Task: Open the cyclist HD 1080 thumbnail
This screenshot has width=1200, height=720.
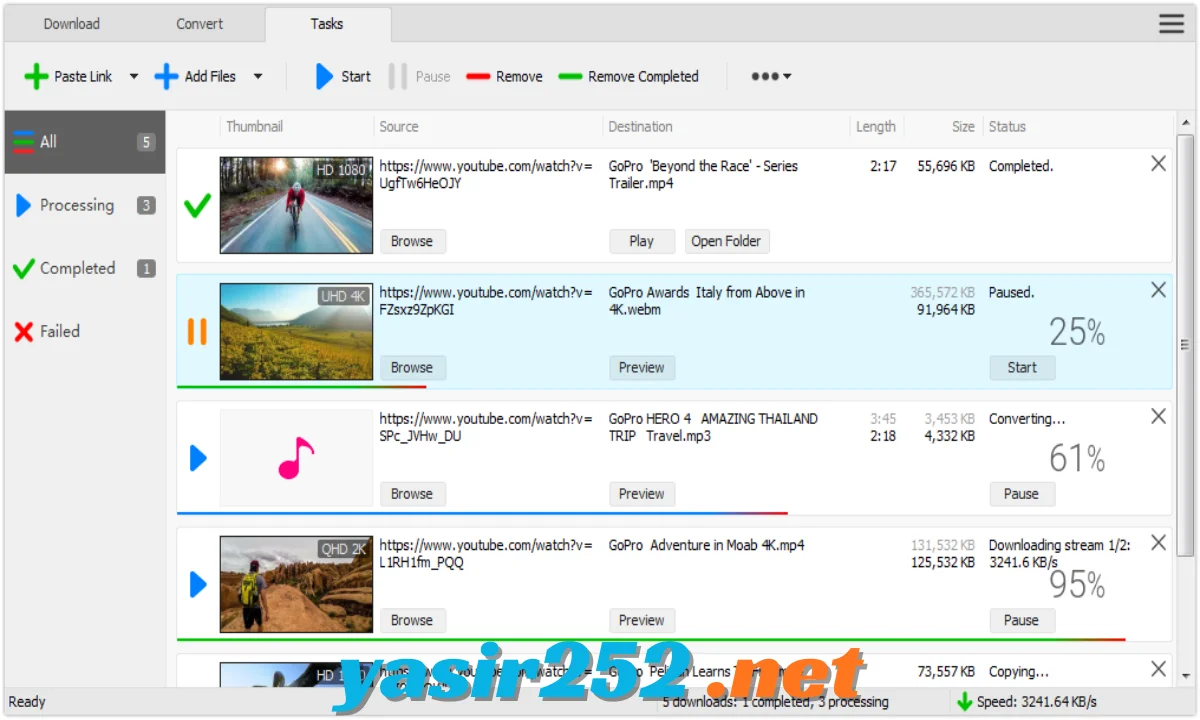Action: point(296,205)
